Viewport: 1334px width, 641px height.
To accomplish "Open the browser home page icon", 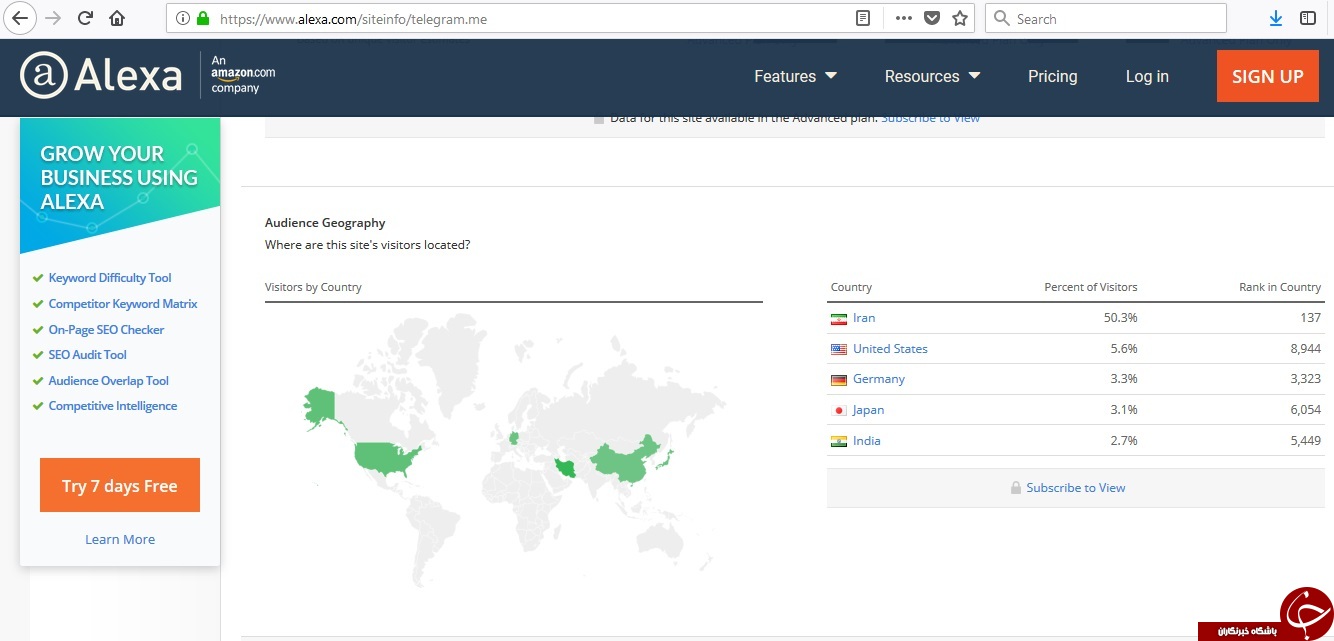I will [x=117, y=18].
